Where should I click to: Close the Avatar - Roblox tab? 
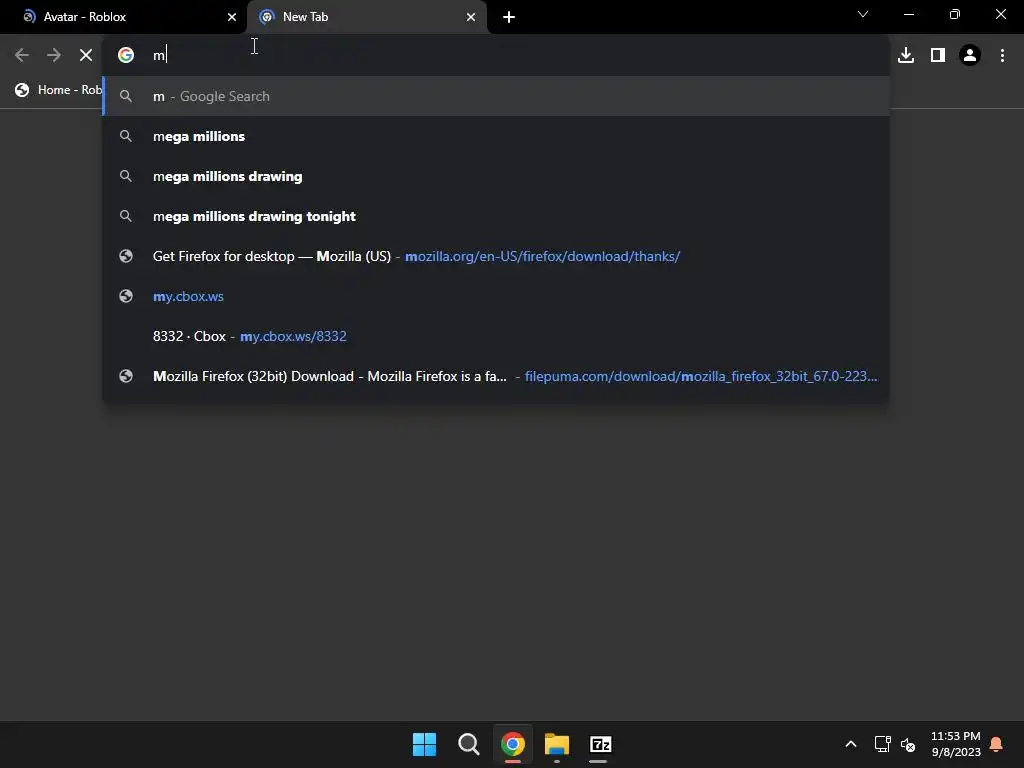(x=232, y=17)
